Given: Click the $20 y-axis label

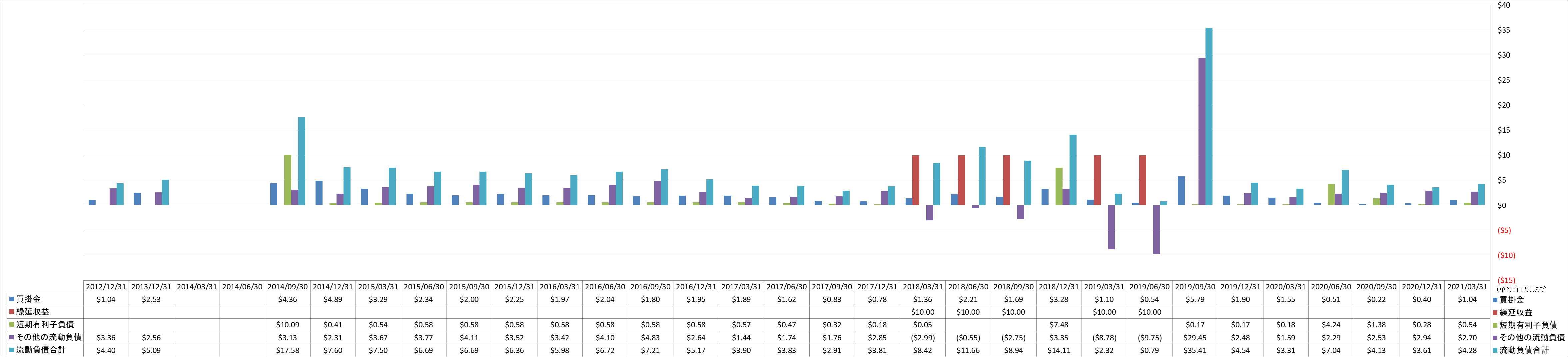Looking at the screenshot, I should coord(1503,105).
